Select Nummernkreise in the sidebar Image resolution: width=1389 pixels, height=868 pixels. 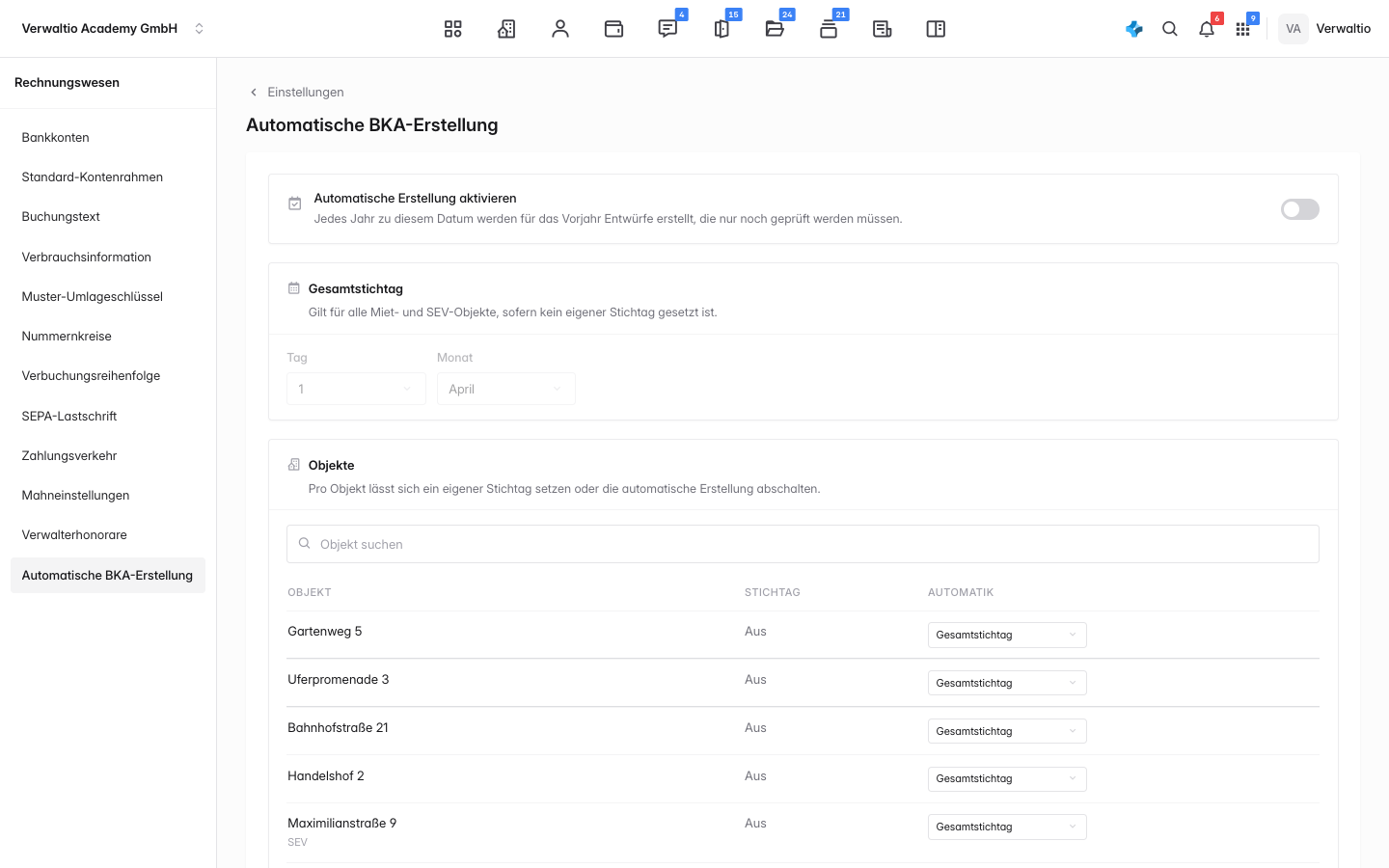[x=108, y=337]
